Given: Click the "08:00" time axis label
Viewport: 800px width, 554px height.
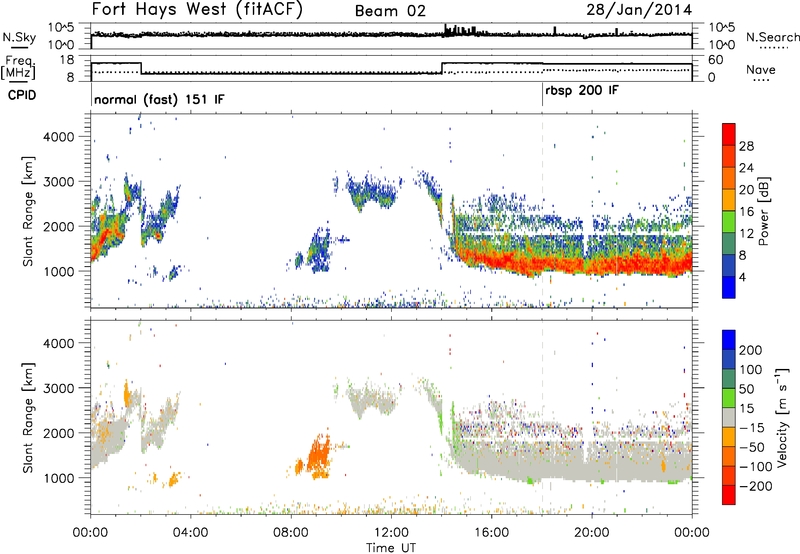Looking at the screenshot, I should [291, 533].
